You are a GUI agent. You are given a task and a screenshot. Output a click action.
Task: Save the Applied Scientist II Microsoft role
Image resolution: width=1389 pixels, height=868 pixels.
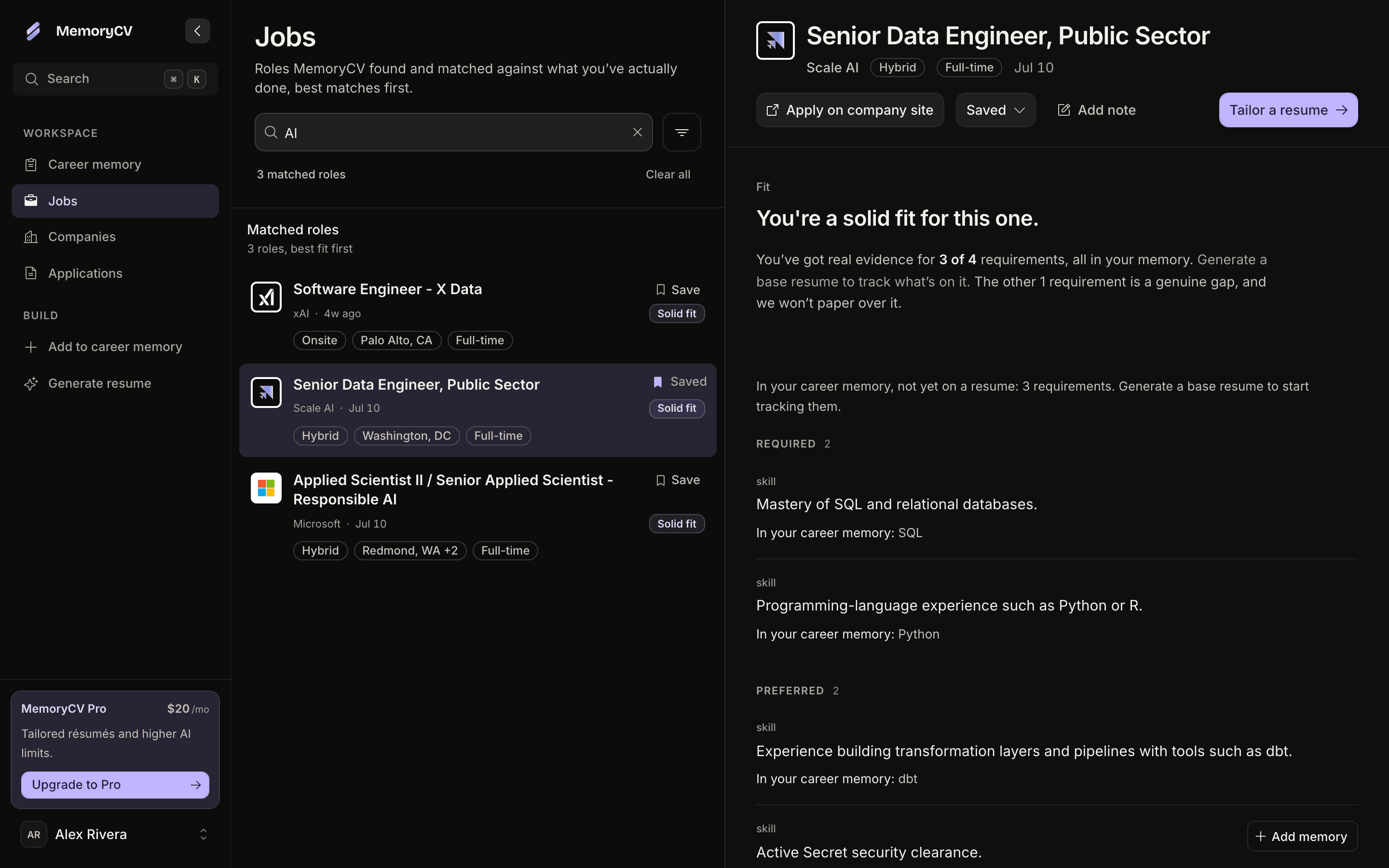[x=678, y=480]
